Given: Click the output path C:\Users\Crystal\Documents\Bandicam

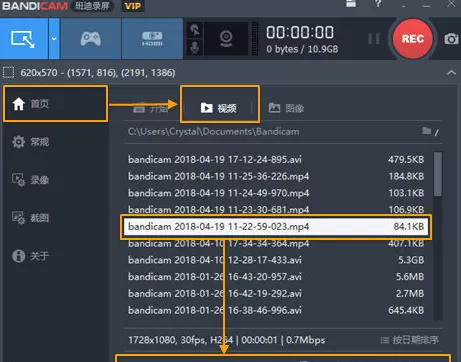Looking at the screenshot, I should (x=213, y=132).
